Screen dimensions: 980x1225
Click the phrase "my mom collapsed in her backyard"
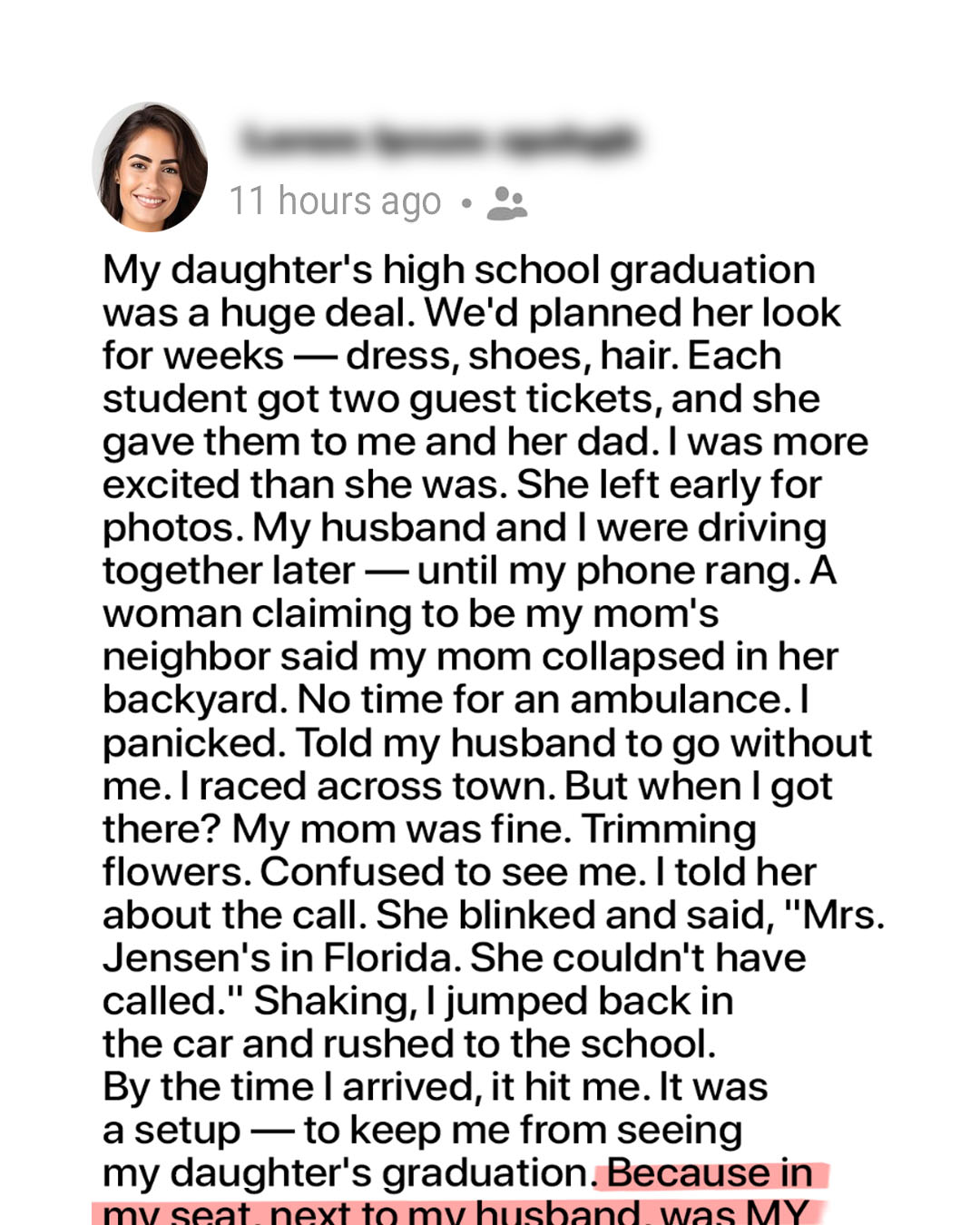(471, 678)
